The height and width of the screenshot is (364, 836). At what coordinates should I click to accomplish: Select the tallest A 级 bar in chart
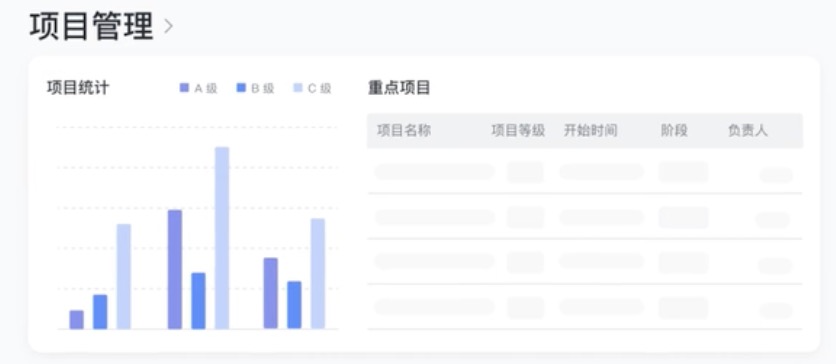click(x=175, y=269)
